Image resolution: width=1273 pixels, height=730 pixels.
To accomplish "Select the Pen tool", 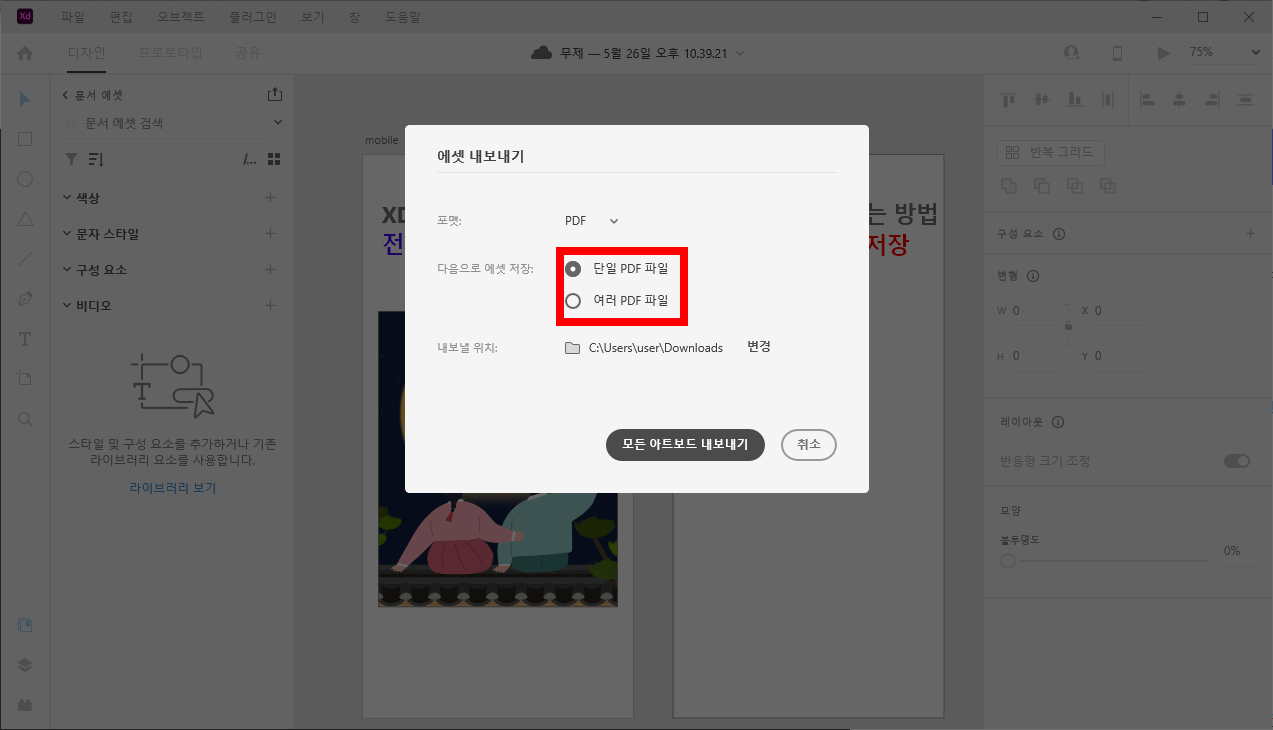I will [24, 298].
